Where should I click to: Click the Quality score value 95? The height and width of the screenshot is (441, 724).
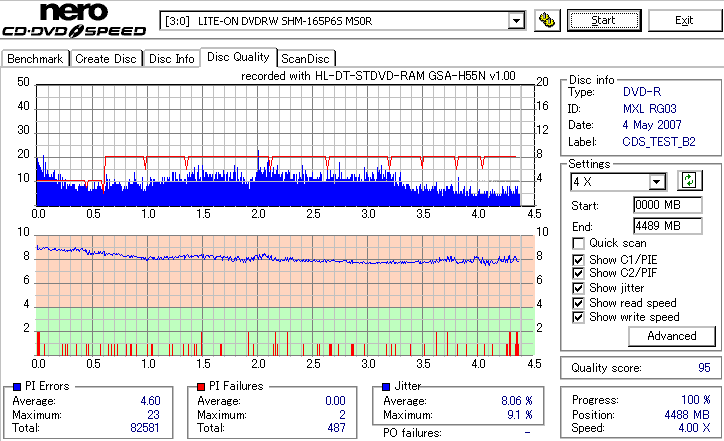pyautogui.click(x=704, y=368)
